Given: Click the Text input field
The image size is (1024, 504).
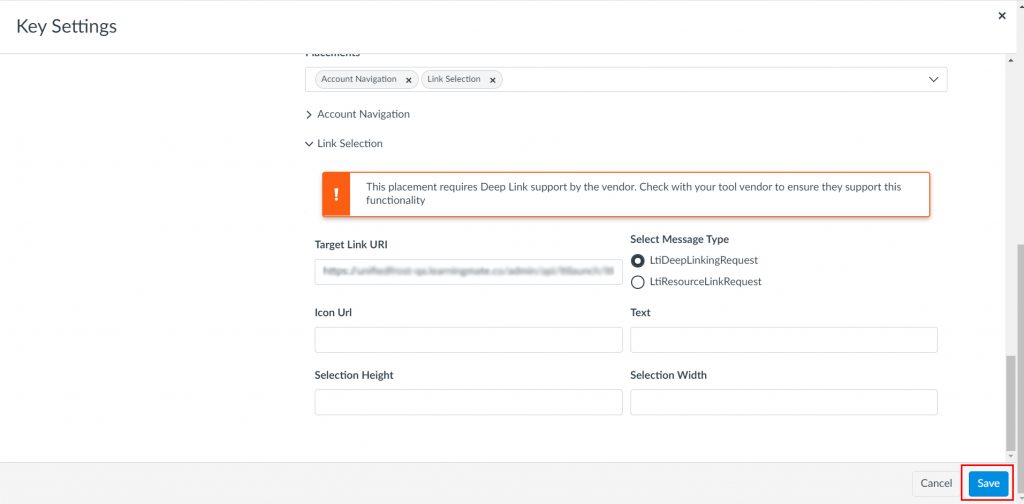Looking at the screenshot, I should click(783, 340).
